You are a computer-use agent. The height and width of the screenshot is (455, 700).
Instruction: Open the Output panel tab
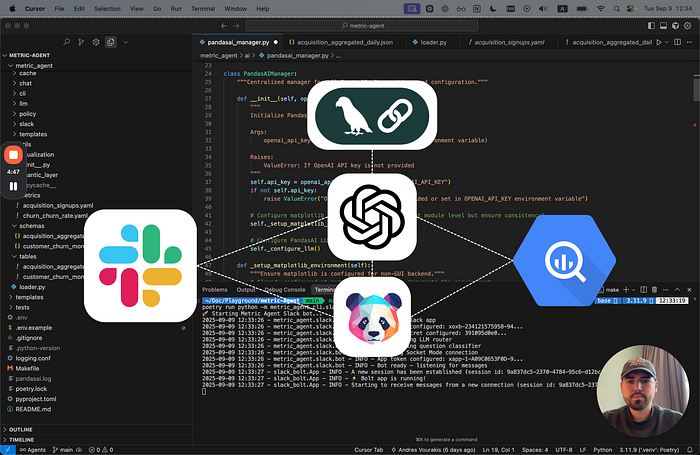coord(246,290)
